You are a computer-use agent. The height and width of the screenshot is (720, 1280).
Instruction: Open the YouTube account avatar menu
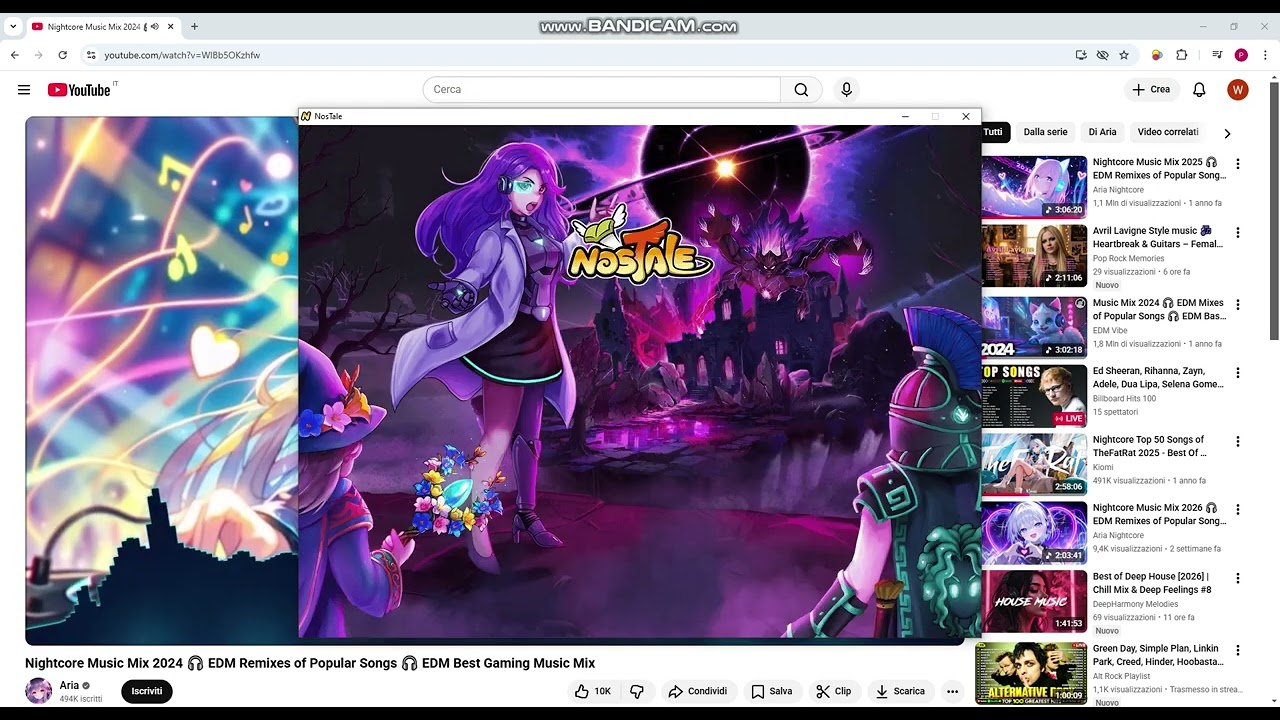[x=1238, y=90]
